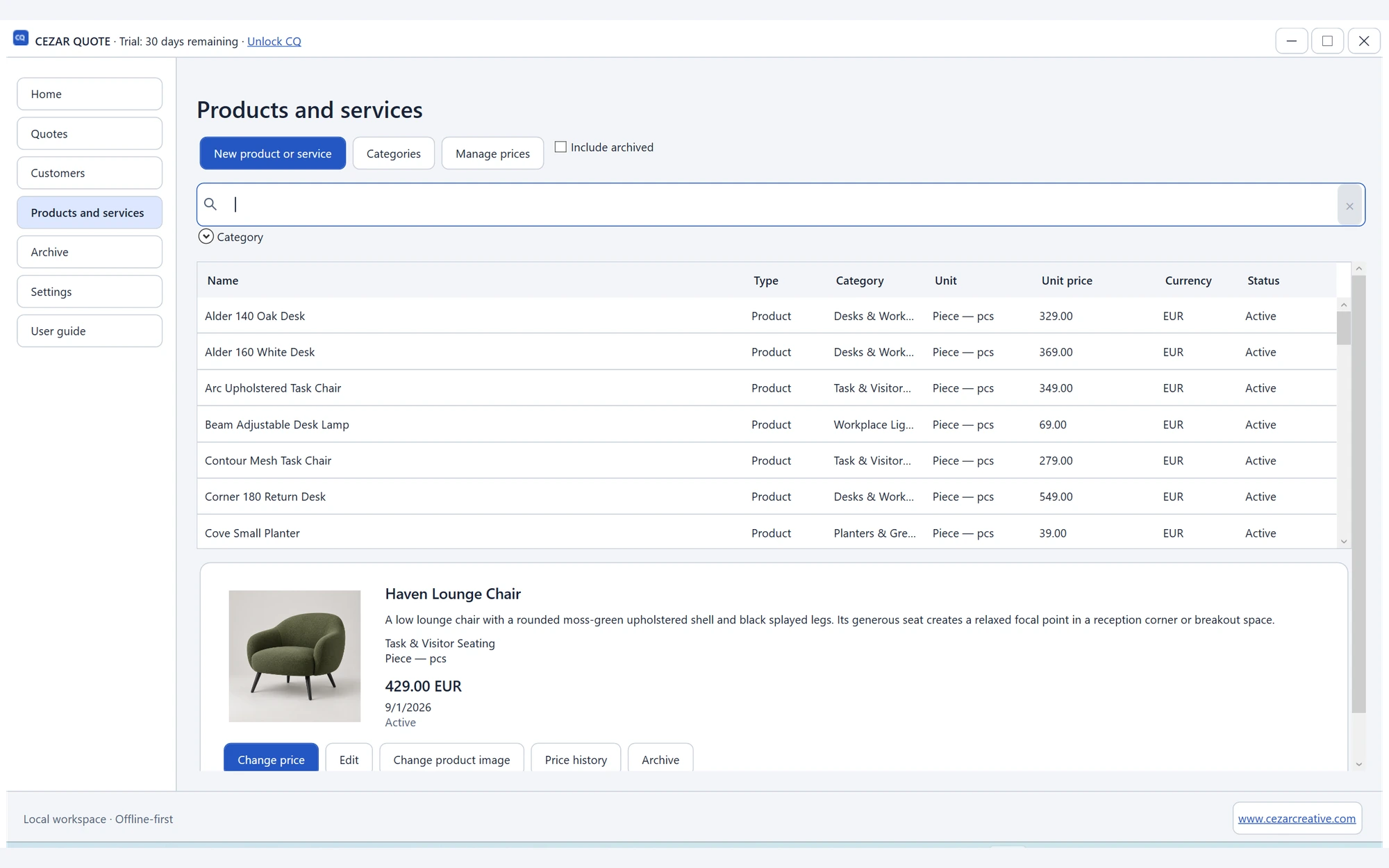Screen dimensions: 1389x868
Task: Open the Customers section
Action: [90, 173]
